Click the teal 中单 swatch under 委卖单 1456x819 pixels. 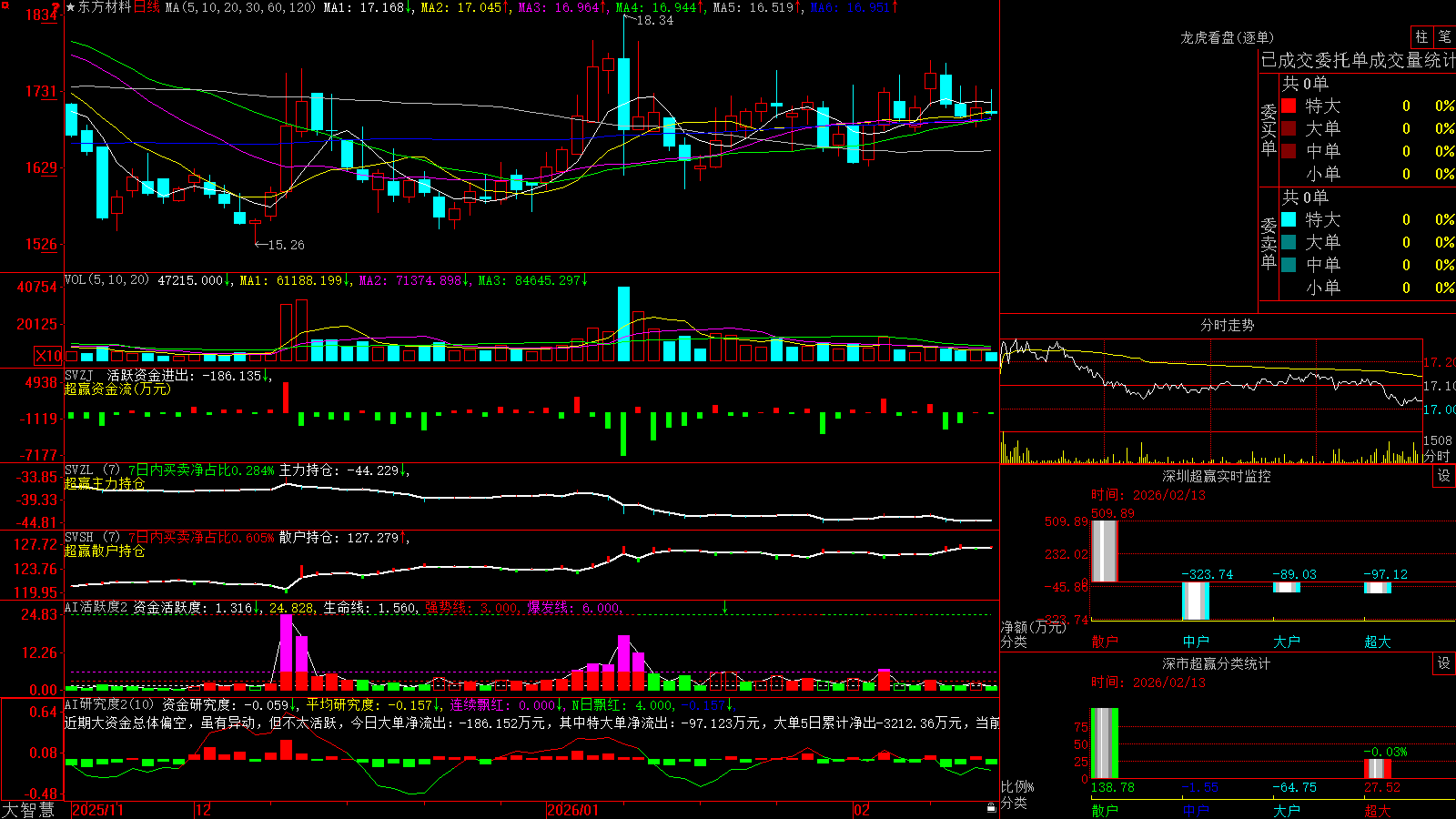coord(1289,265)
